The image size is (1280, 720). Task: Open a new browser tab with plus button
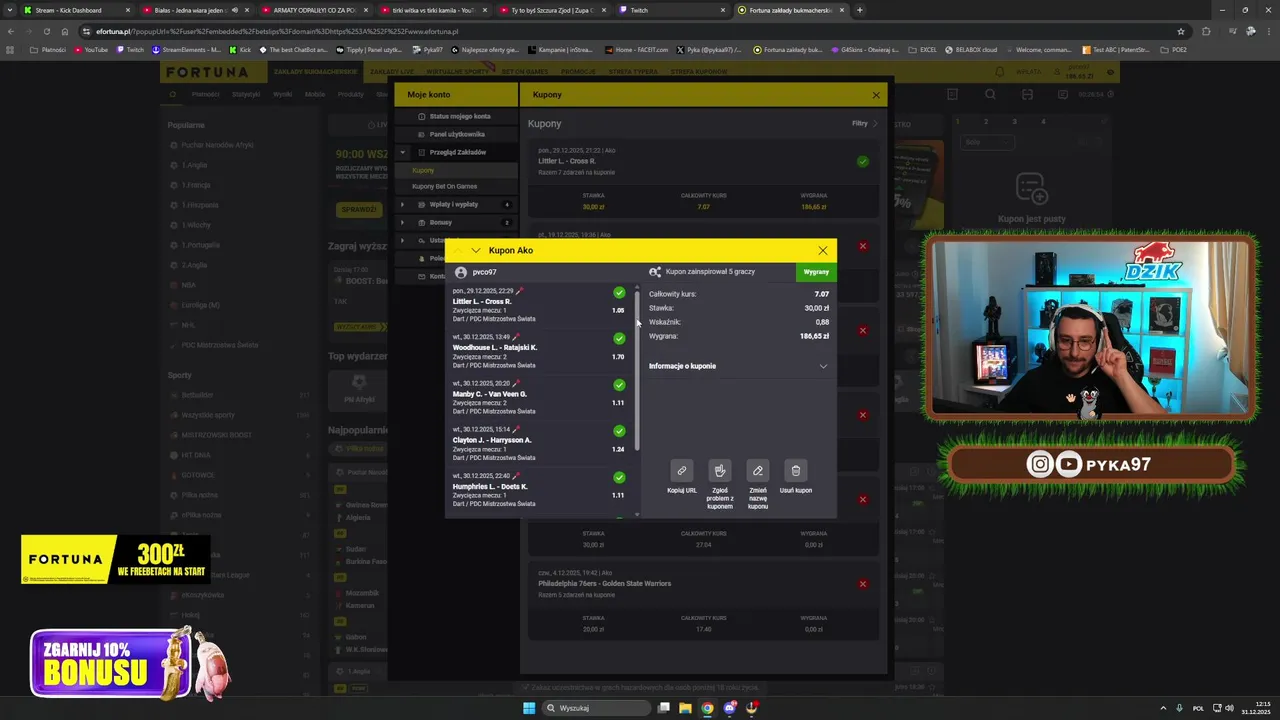tap(860, 10)
